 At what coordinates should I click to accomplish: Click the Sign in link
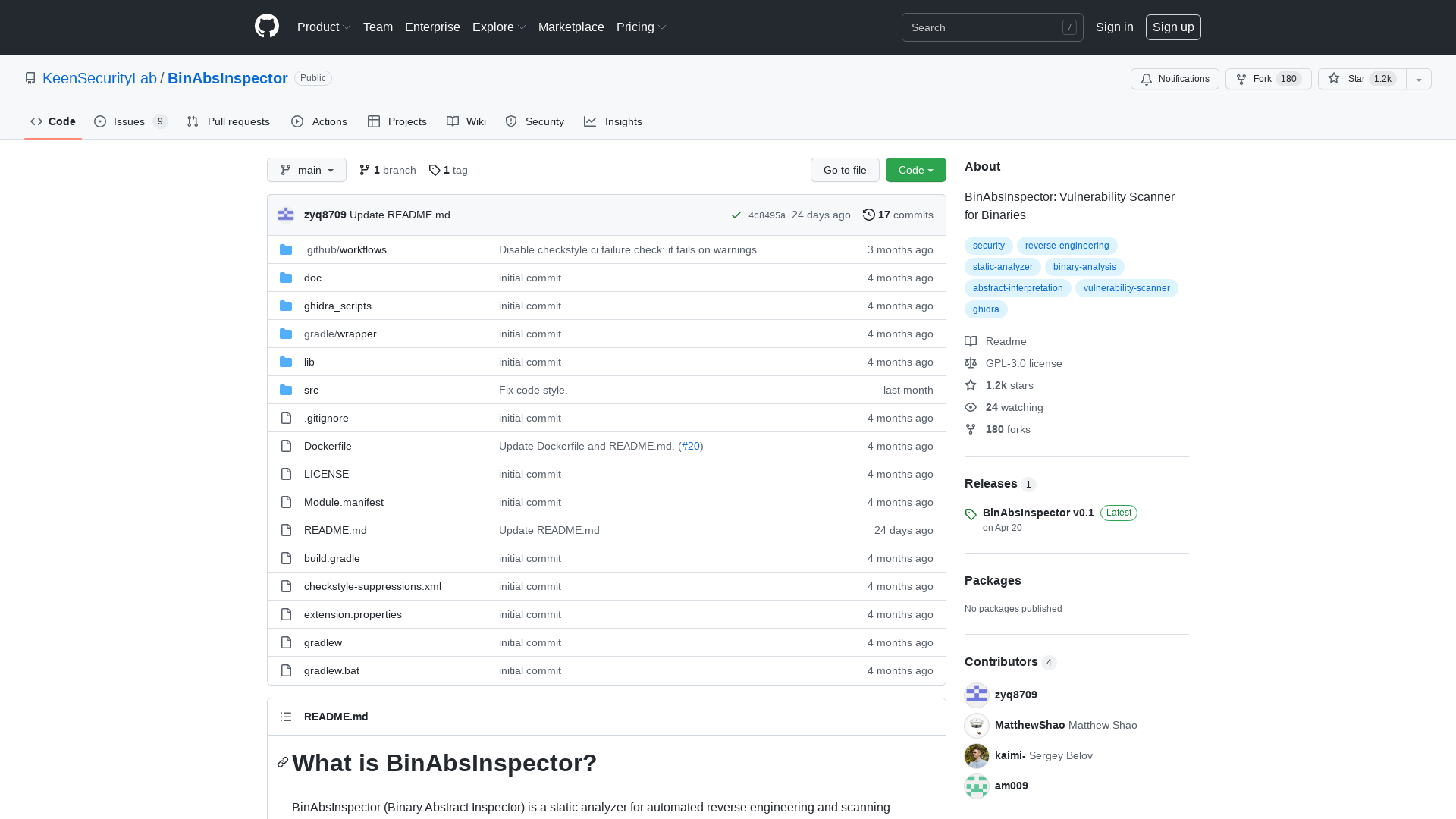pos(1114,27)
